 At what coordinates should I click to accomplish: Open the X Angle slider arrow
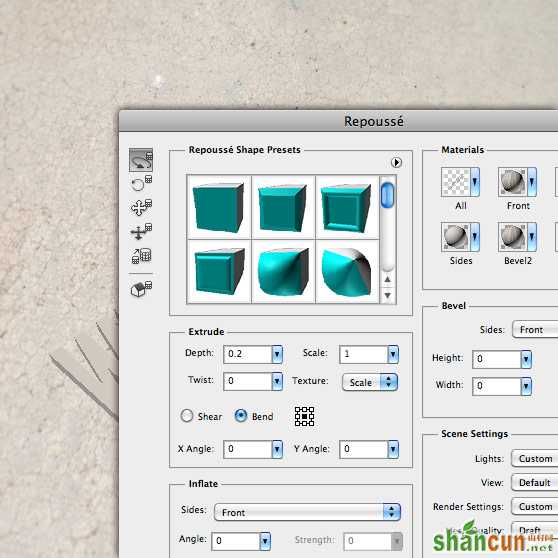click(x=277, y=449)
